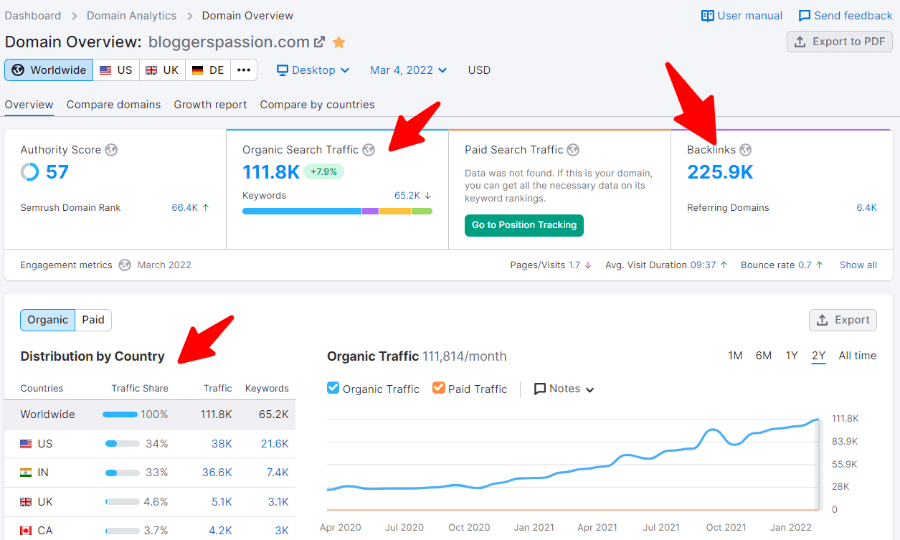Click the Send feedback speech bubble icon
The width and height of the screenshot is (900, 540).
(804, 15)
